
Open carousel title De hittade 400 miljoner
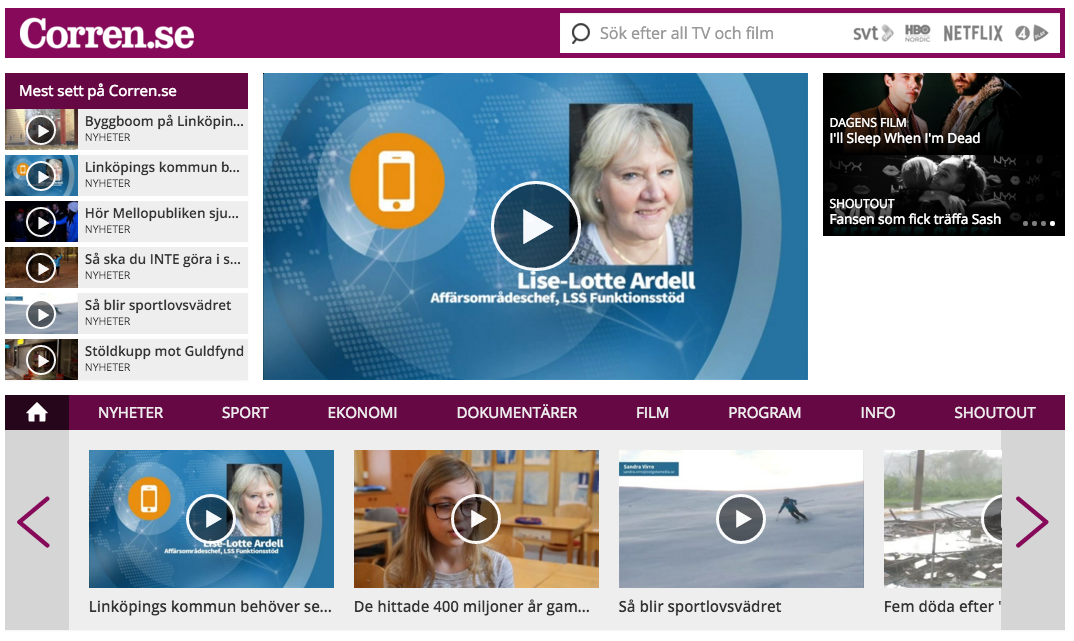coord(472,607)
